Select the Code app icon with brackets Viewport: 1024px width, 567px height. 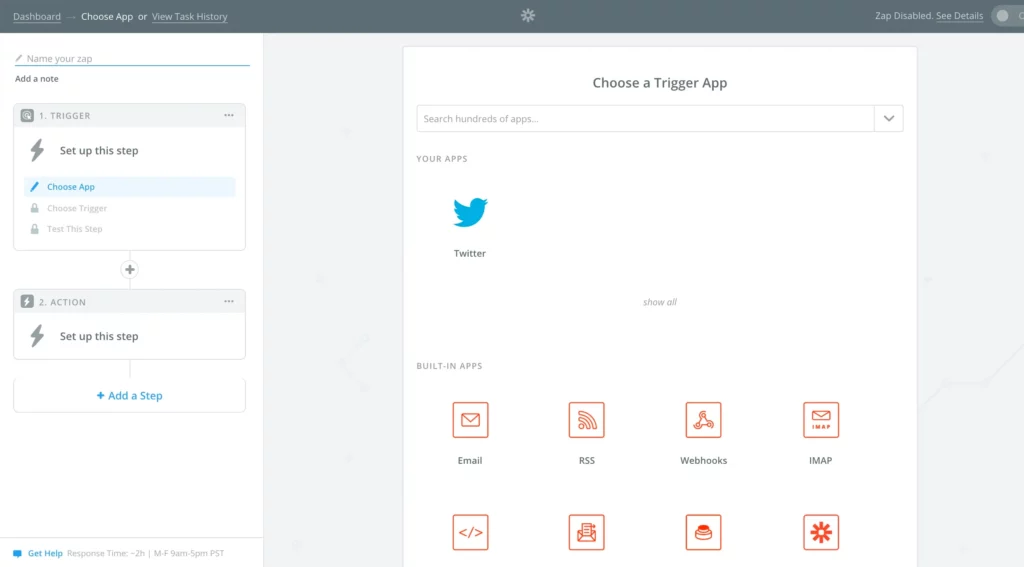pos(470,532)
